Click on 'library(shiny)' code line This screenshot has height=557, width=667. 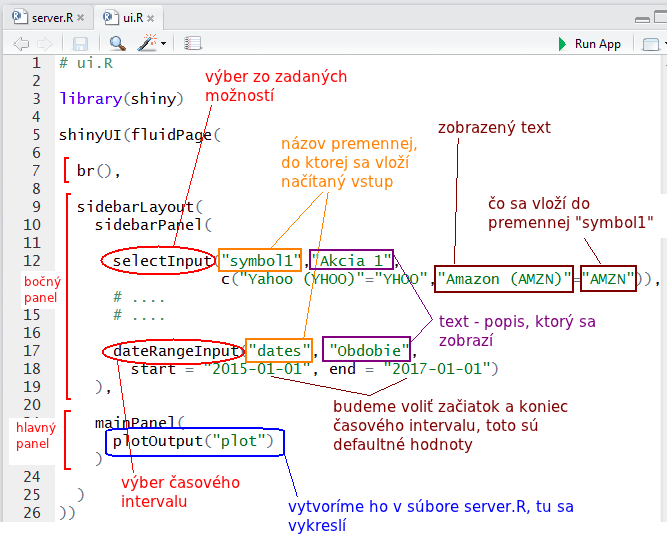click(121, 99)
